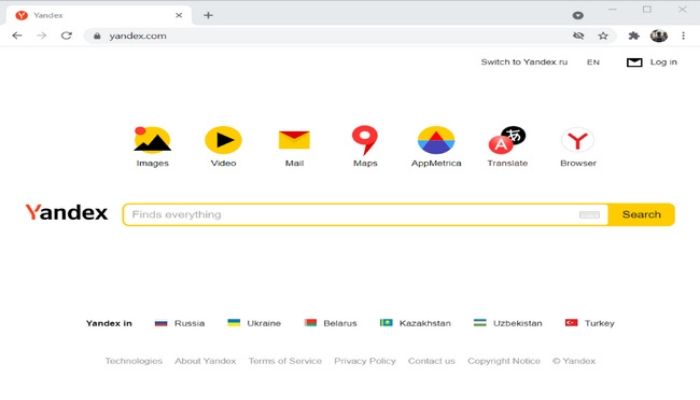Close the Yandex tab
Viewport: 700px width, 400px height.
tap(179, 15)
